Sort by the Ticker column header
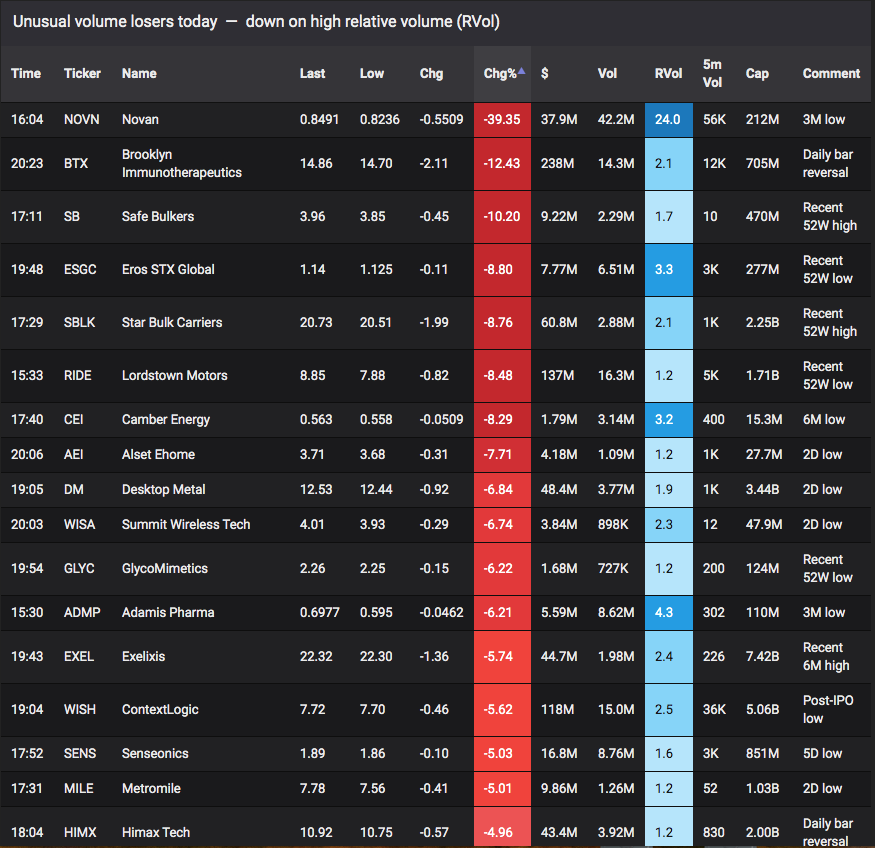The width and height of the screenshot is (875, 848). pos(82,74)
